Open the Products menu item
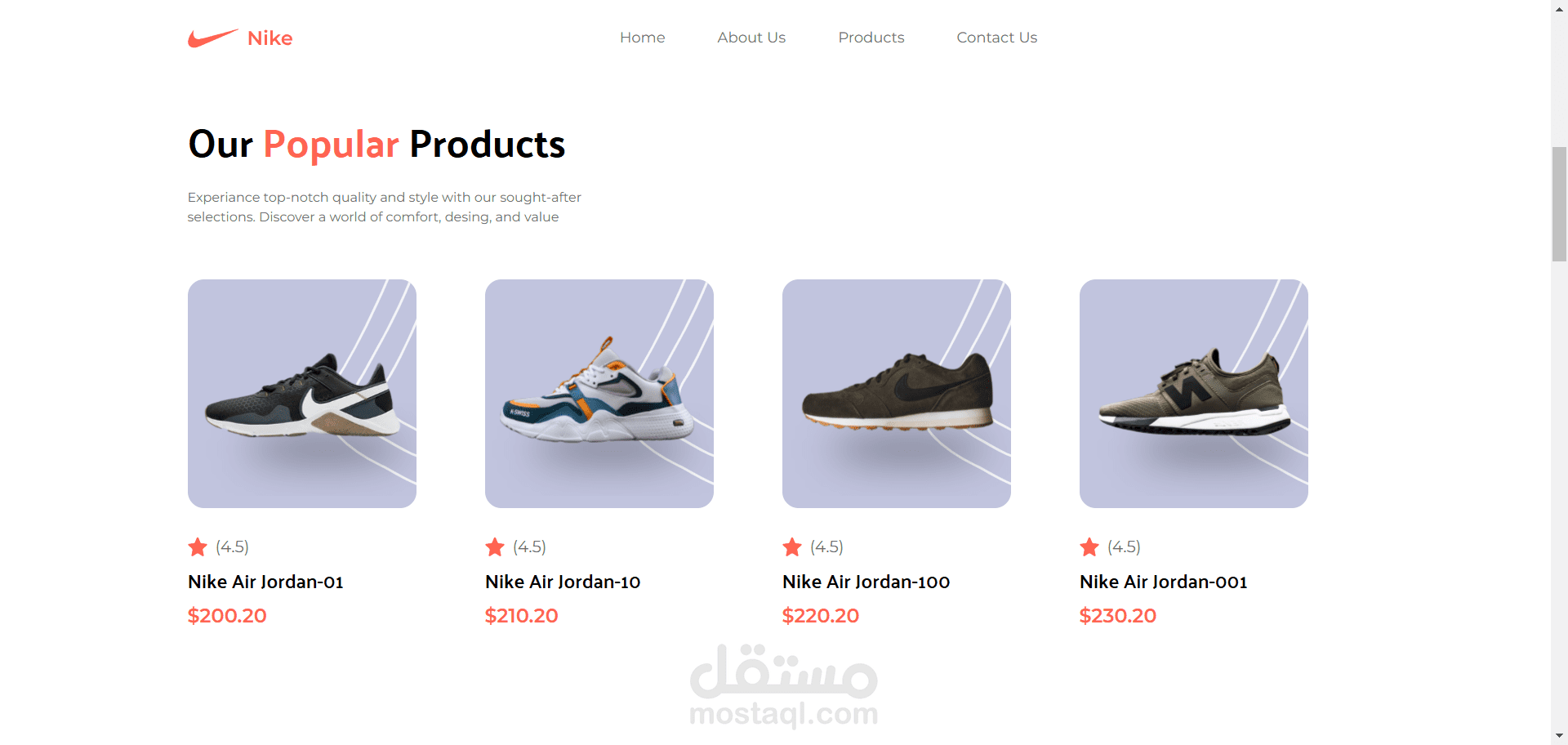The height and width of the screenshot is (745, 1568). (871, 38)
